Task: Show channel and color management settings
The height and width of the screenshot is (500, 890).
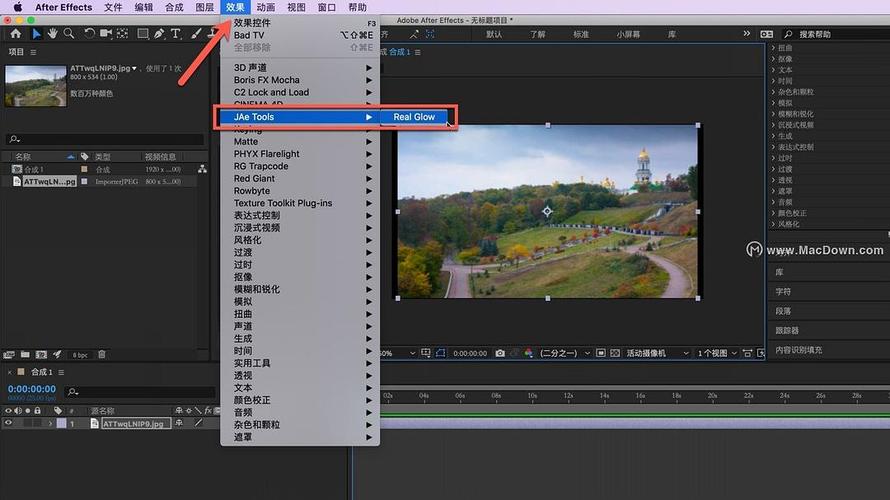Action: tap(528, 353)
